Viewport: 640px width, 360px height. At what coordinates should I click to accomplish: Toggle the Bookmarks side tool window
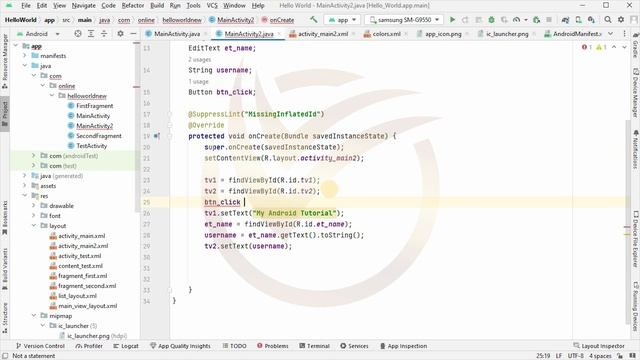(5, 217)
